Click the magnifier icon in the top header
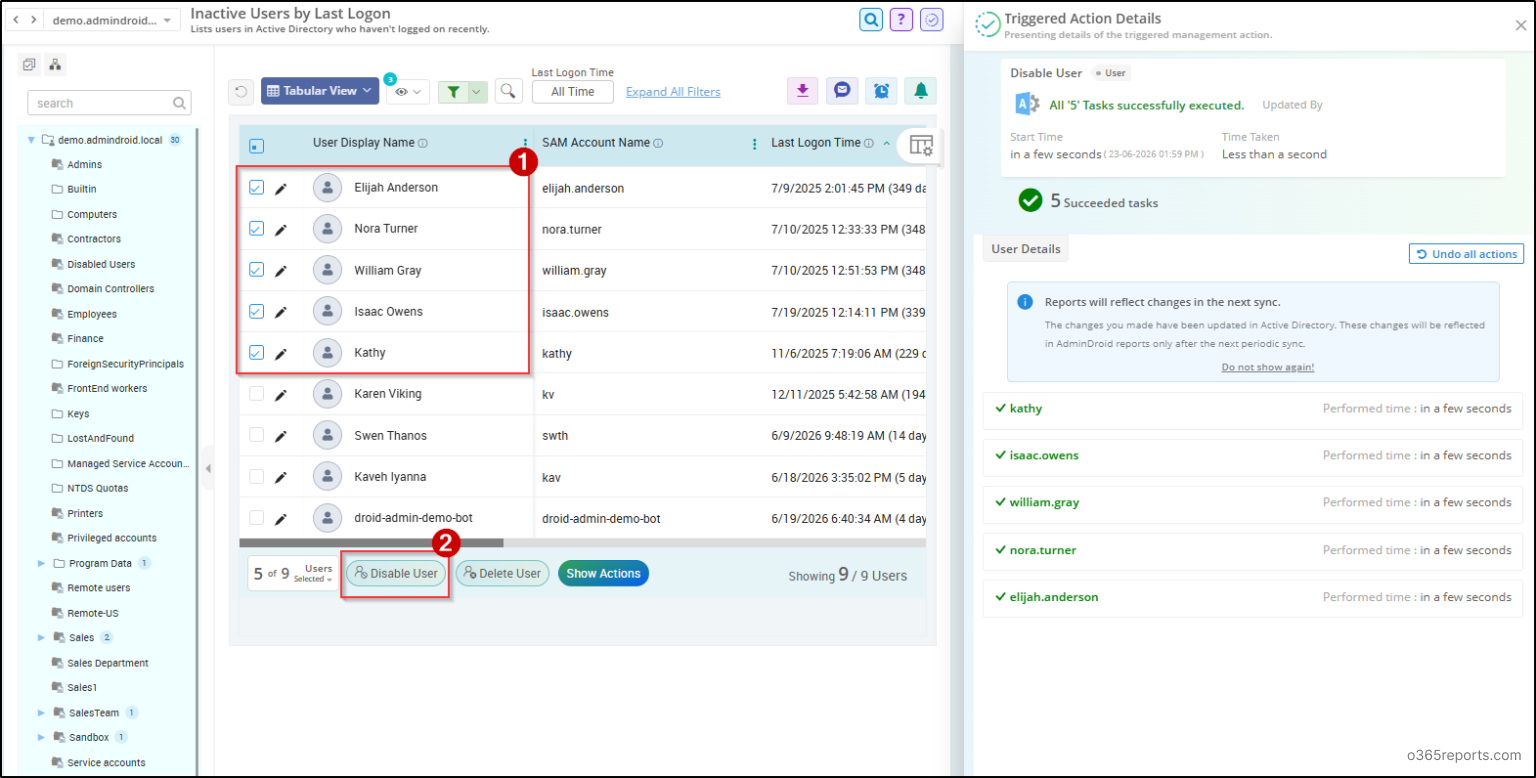The image size is (1536, 778). coord(872,20)
